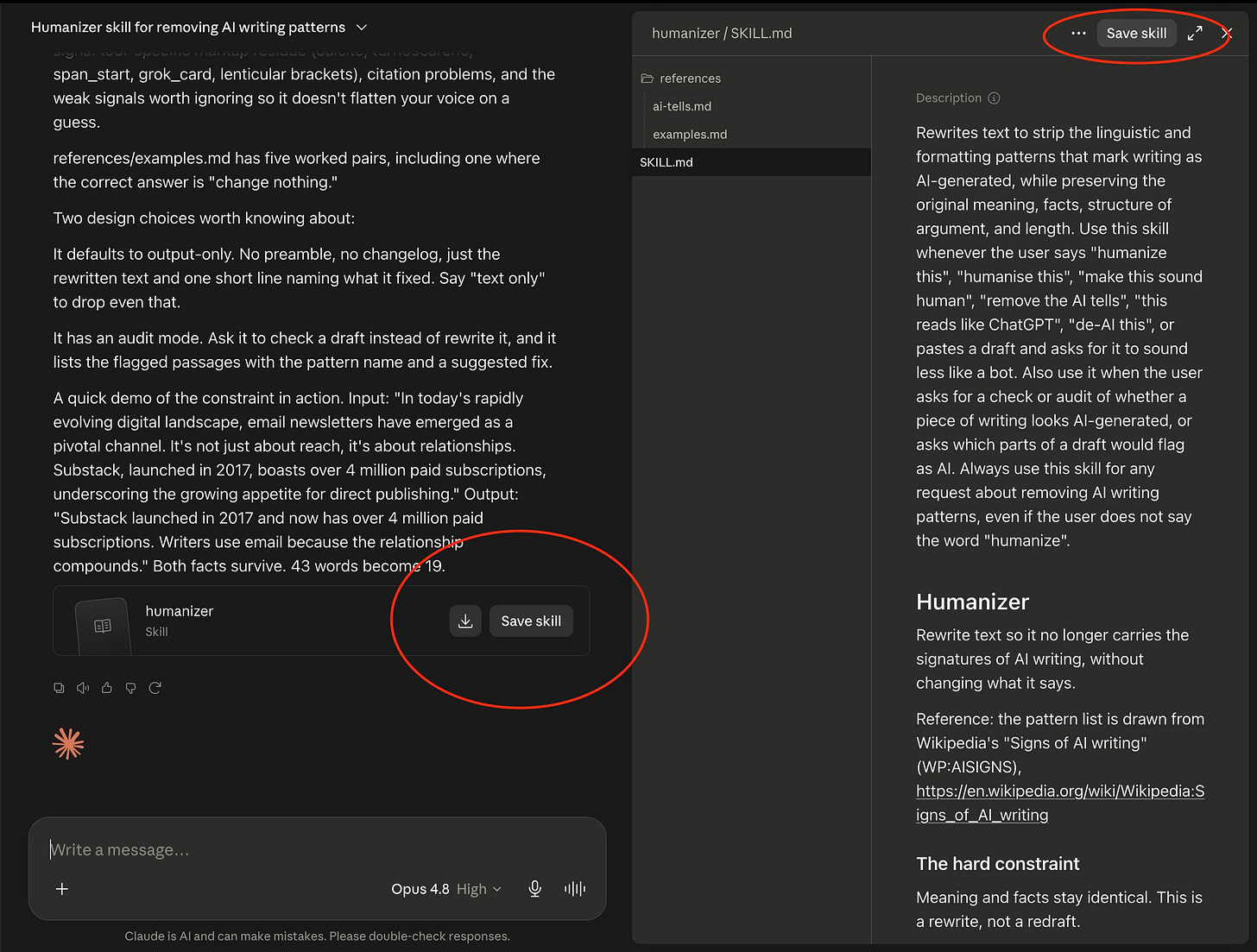Click the 'humanizer' name on the skill card

point(180,611)
